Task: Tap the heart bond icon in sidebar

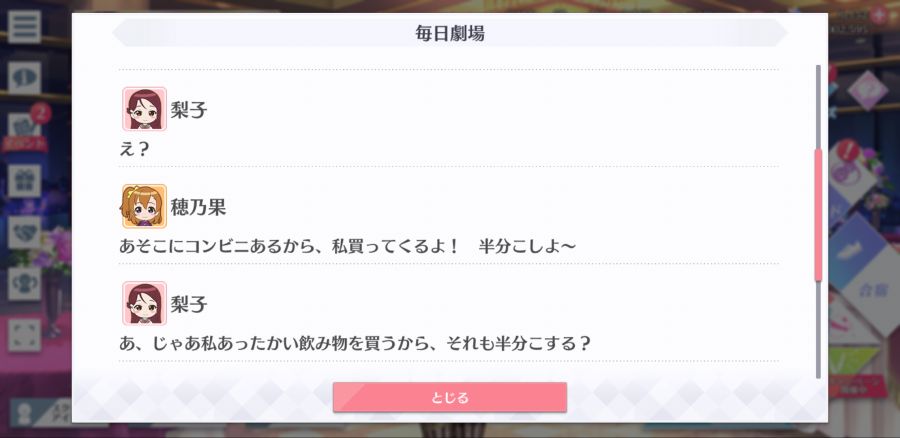Action: coord(24,232)
